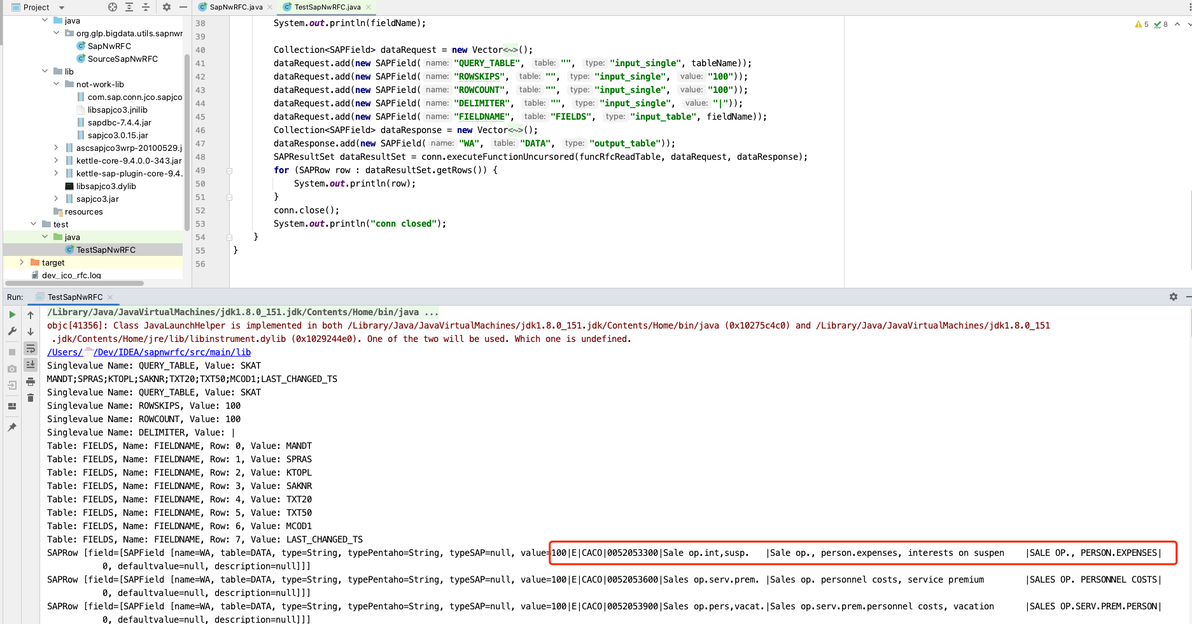Dump threads with the camera icon

(12, 369)
